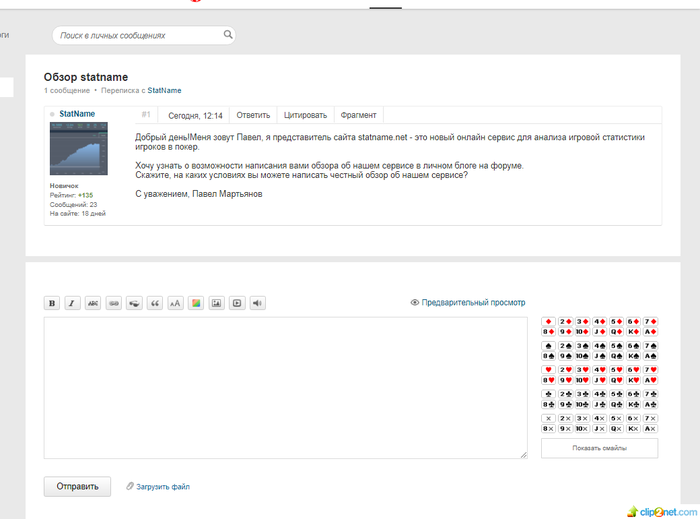Viewport: 700px width, 519px height.
Task: Click the Цитировать tab on the message
Action: [305, 115]
